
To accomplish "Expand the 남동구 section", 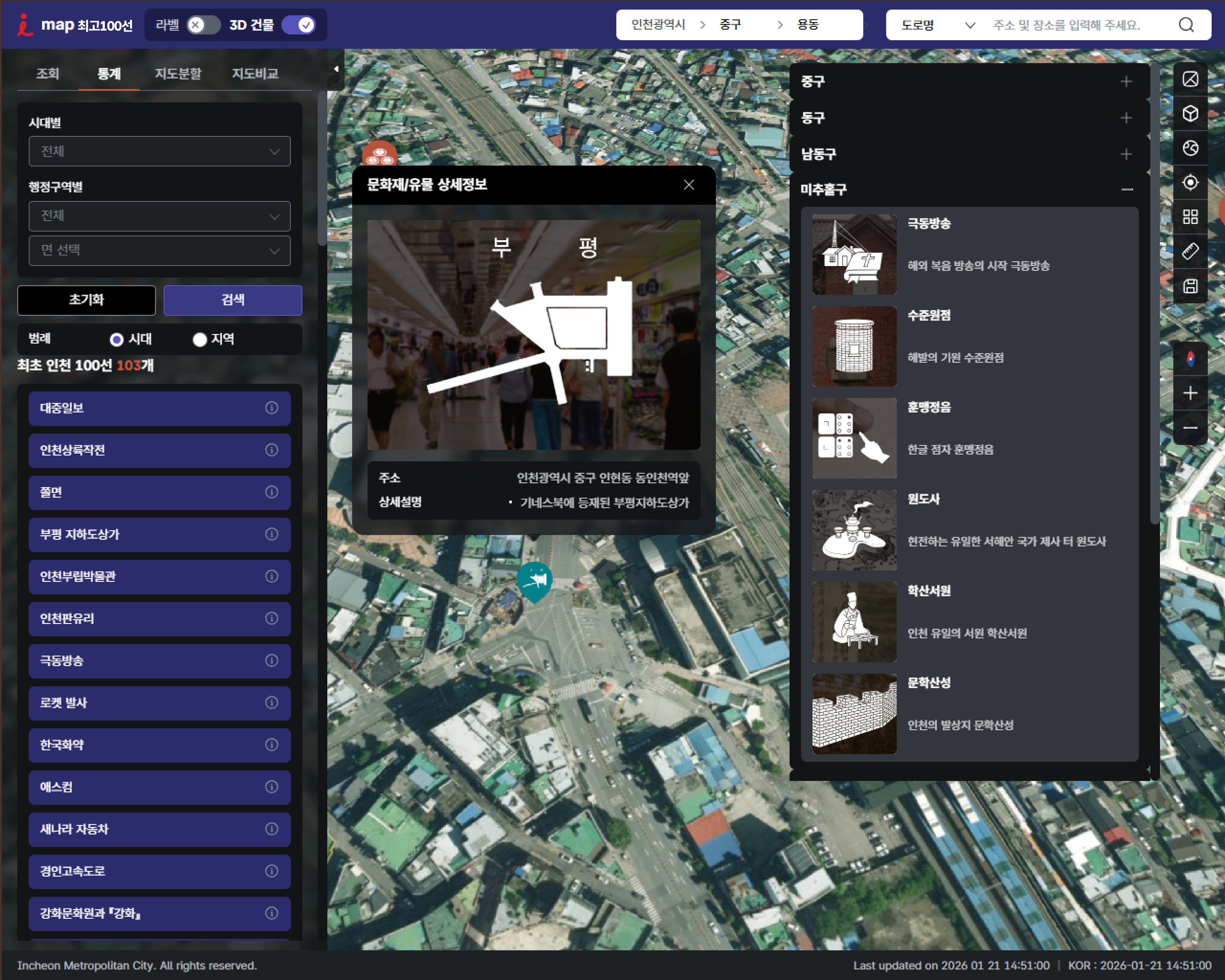I will coord(1126,154).
